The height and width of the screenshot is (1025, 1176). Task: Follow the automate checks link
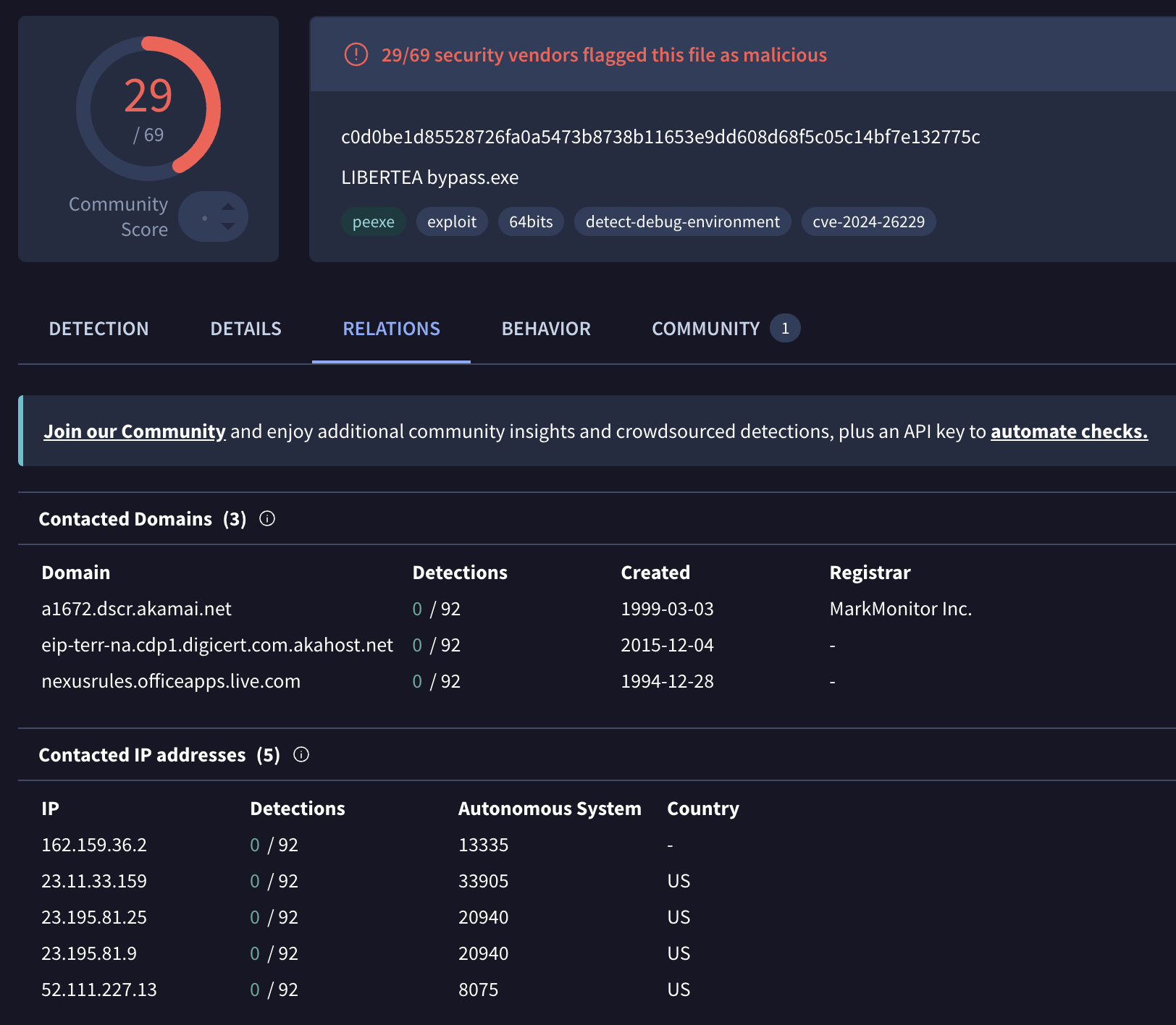1069,431
